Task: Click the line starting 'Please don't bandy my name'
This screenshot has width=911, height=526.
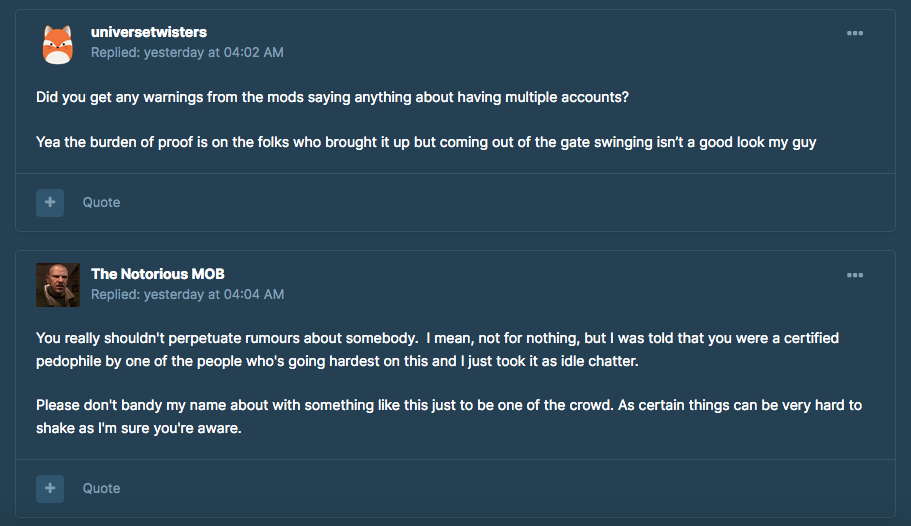Action: click(x=449, y=405)
